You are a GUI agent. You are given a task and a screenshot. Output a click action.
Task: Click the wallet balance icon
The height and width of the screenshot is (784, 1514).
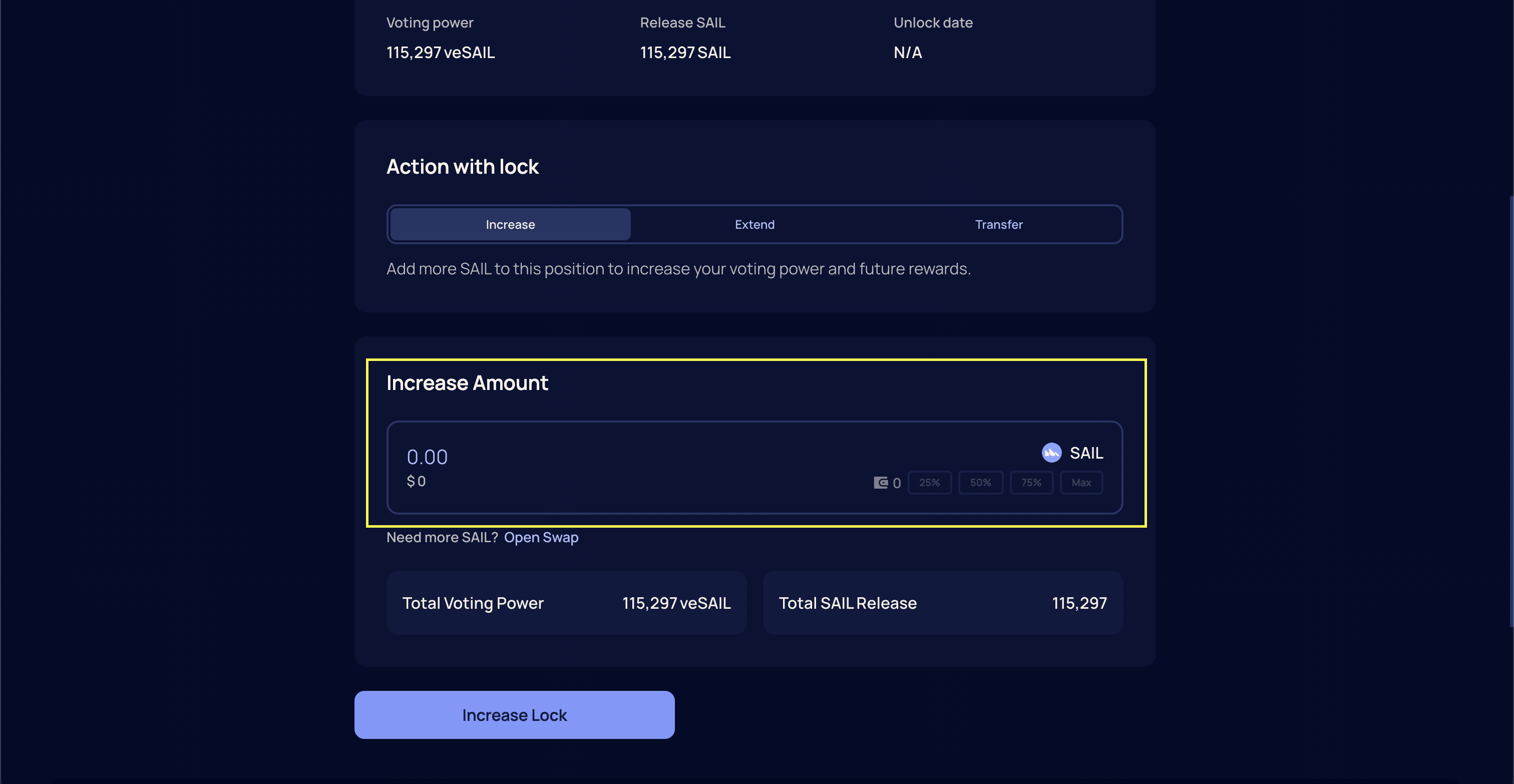tap(881, 483)
